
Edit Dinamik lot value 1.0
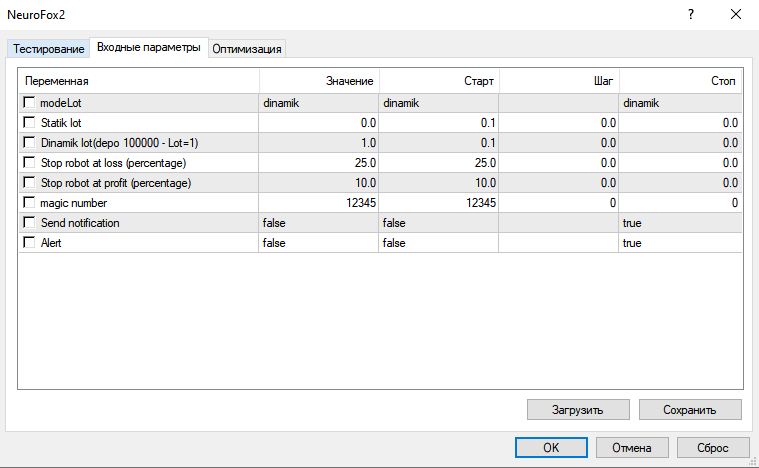coord(319,143)
